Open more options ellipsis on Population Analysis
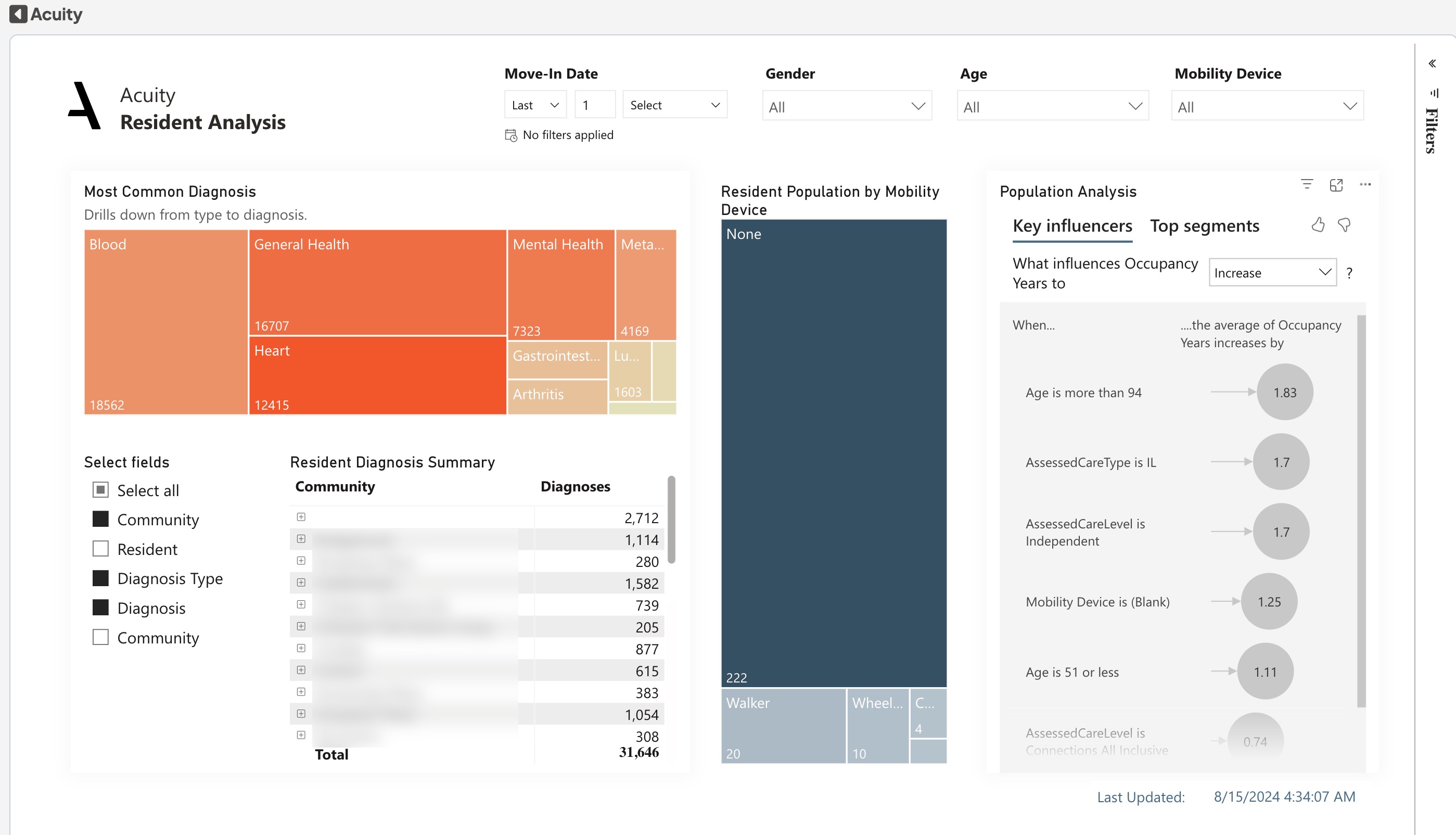Screen dimensions: 1456x835 pos(1365,184)
